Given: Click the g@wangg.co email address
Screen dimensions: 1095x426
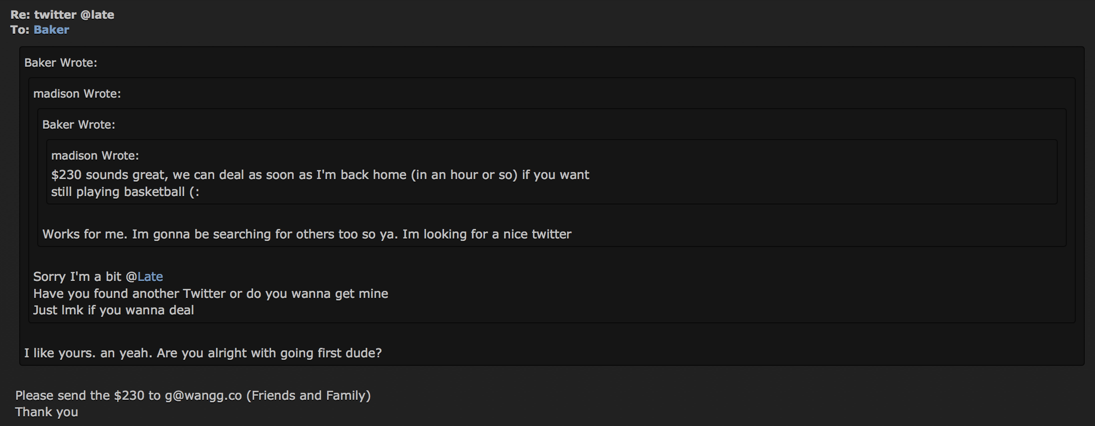Looking at the screenshot, I should point(203,396).
